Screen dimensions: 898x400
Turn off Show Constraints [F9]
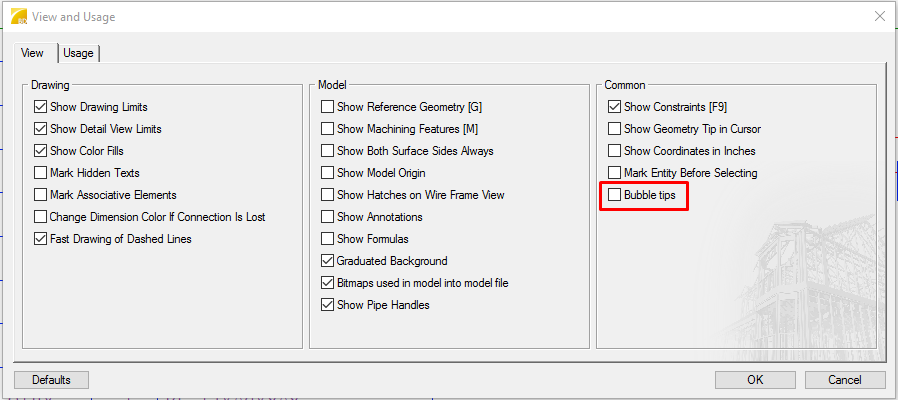615,107
